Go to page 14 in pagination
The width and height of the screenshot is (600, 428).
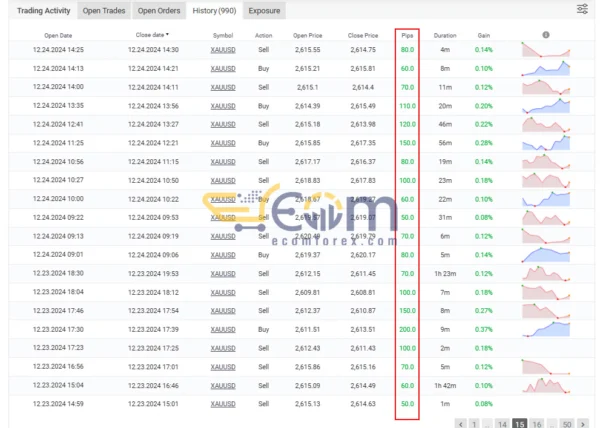click(502, 424)
